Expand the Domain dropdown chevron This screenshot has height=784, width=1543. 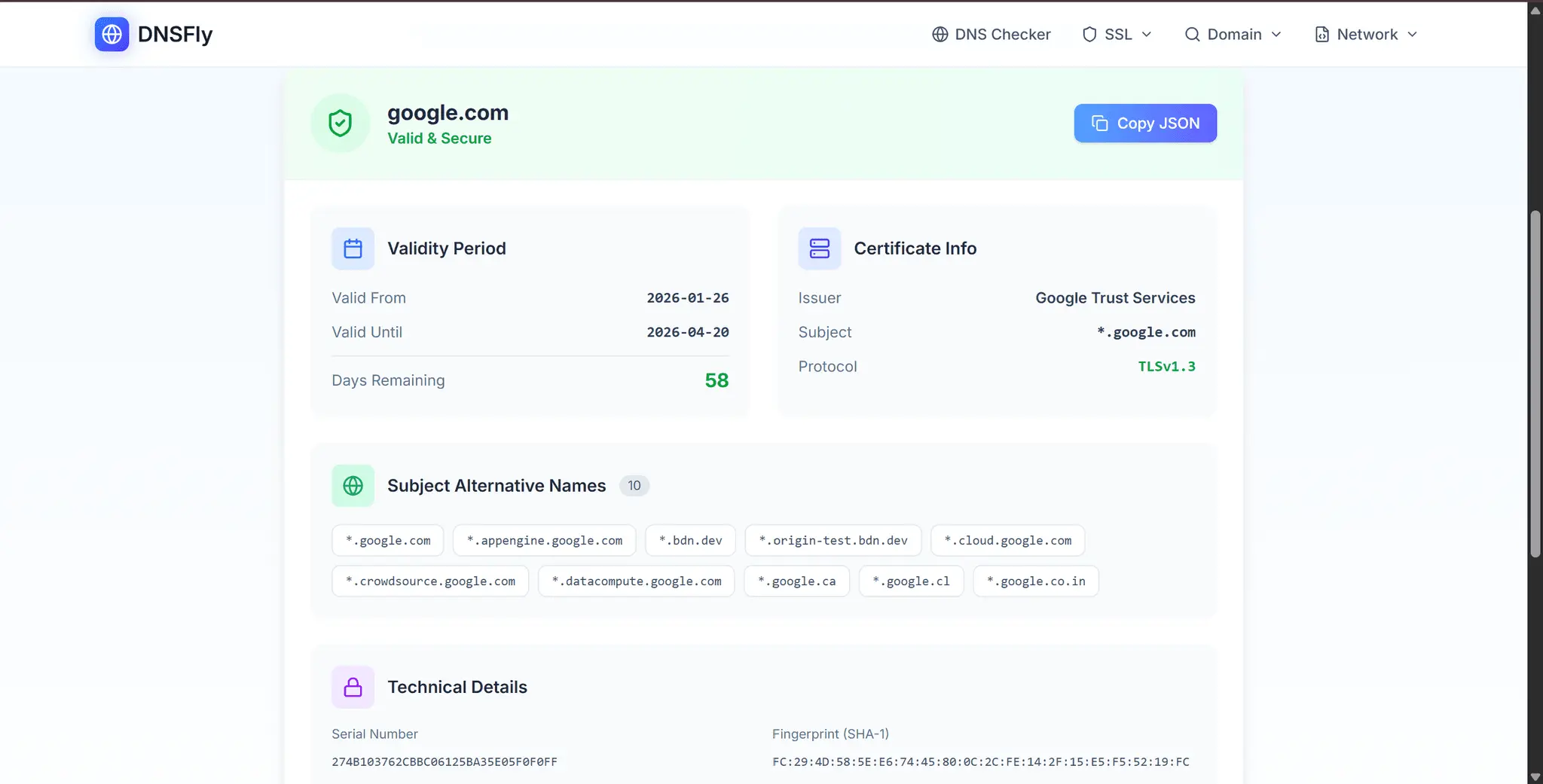point(1276,34)
